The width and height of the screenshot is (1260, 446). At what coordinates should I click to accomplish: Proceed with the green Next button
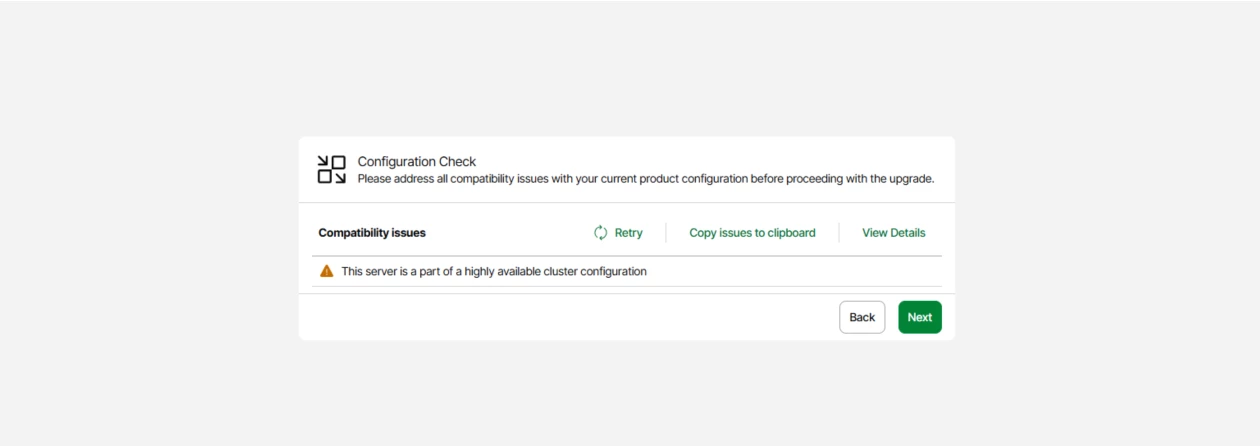click(x=919, y=317)
